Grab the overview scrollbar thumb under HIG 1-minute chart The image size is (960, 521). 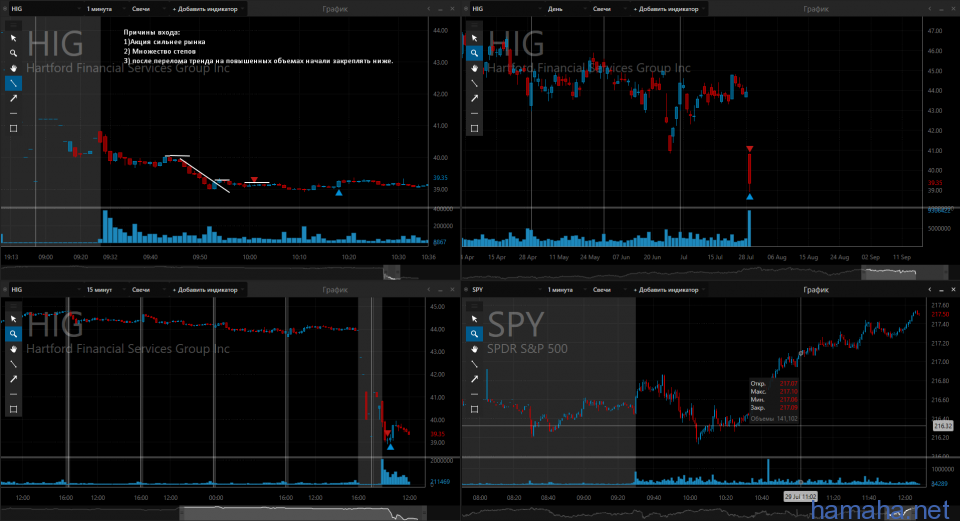[x=392, y=272]
